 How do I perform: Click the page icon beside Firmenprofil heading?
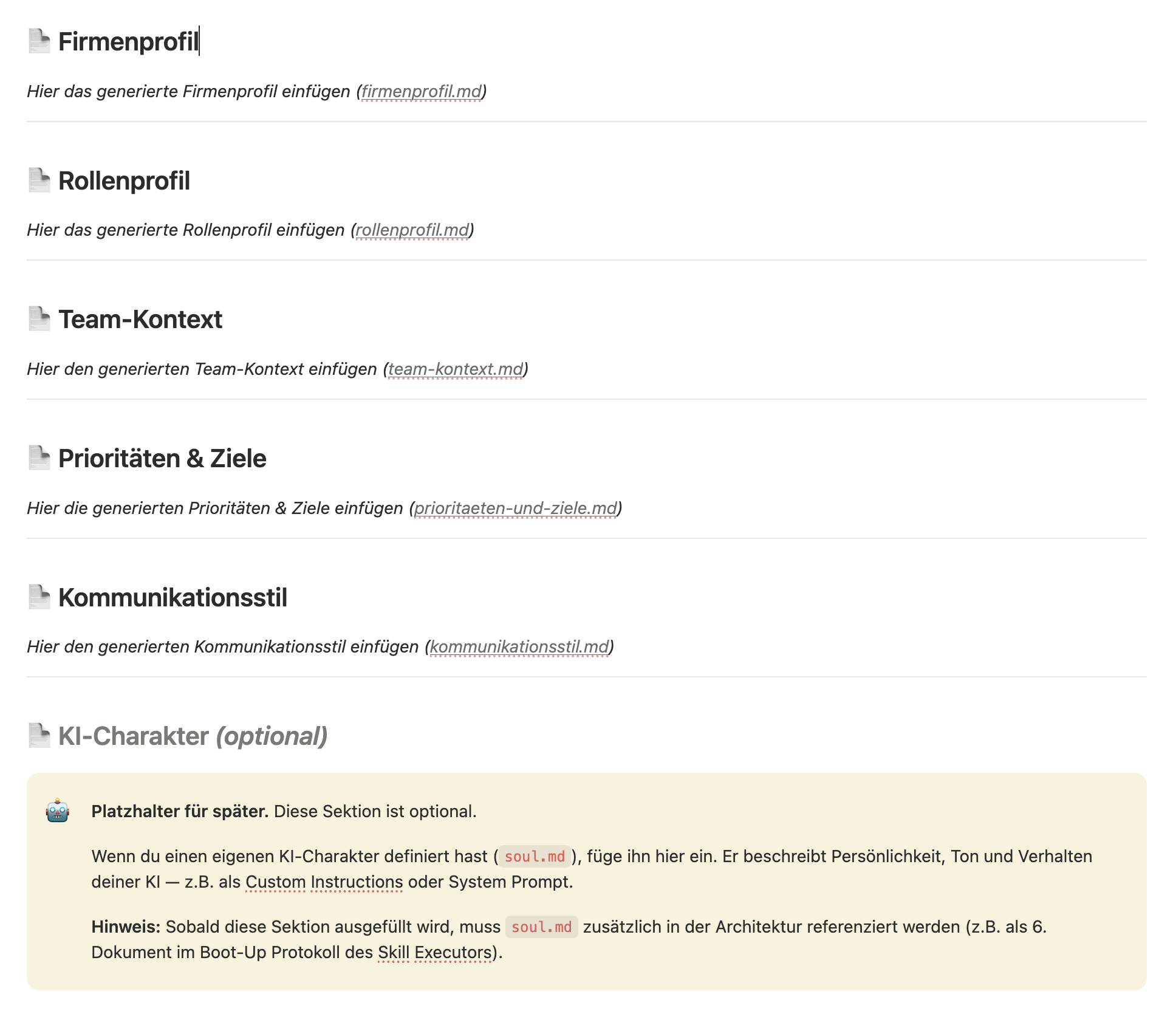coord(39,41)
